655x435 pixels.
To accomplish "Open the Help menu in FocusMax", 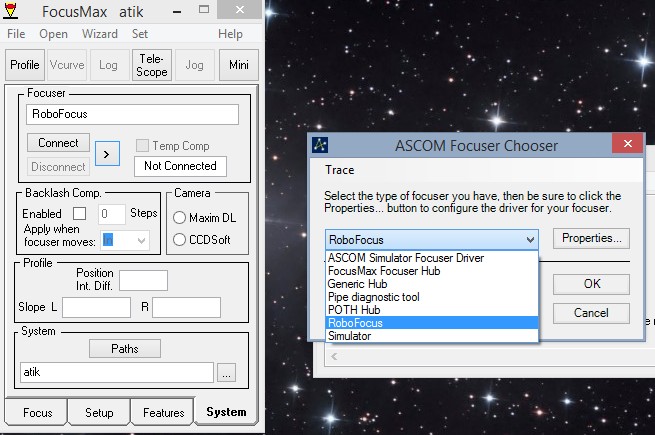I will point(230,34).
